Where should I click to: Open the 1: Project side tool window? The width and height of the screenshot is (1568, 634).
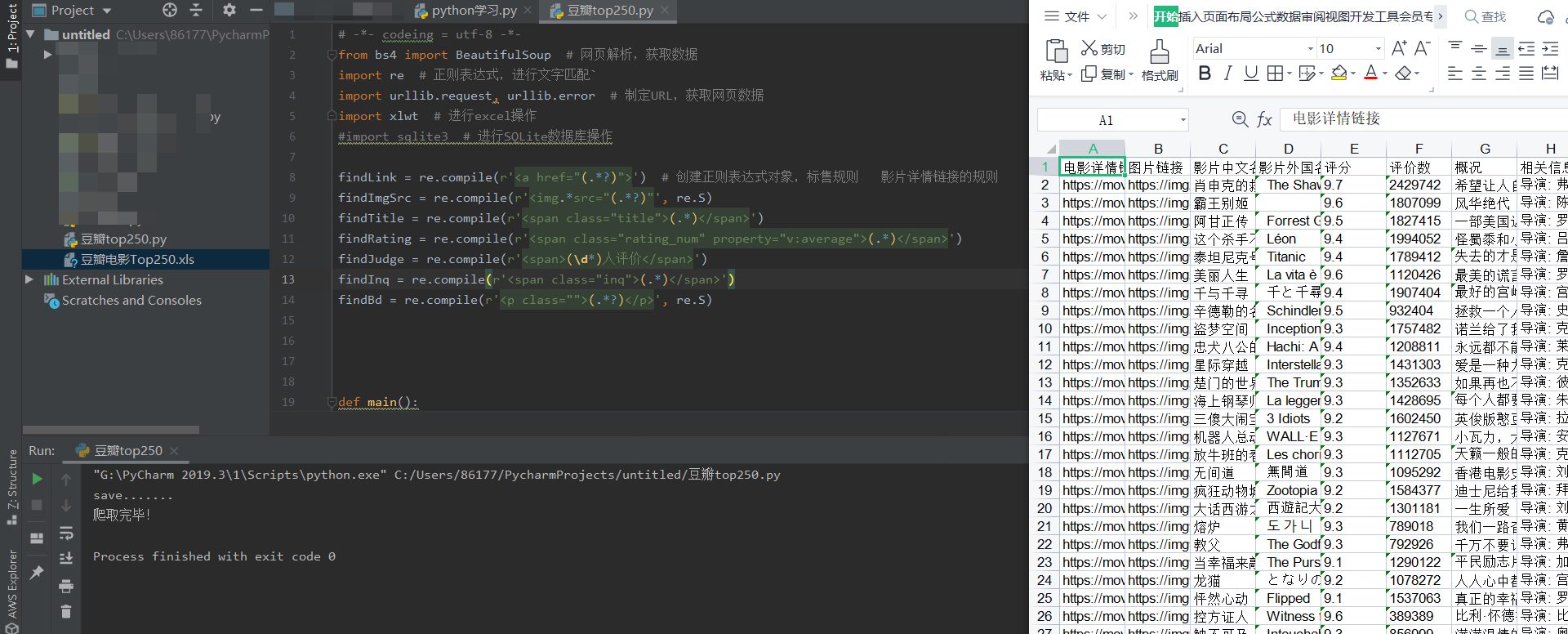click(x=11, y=36)
